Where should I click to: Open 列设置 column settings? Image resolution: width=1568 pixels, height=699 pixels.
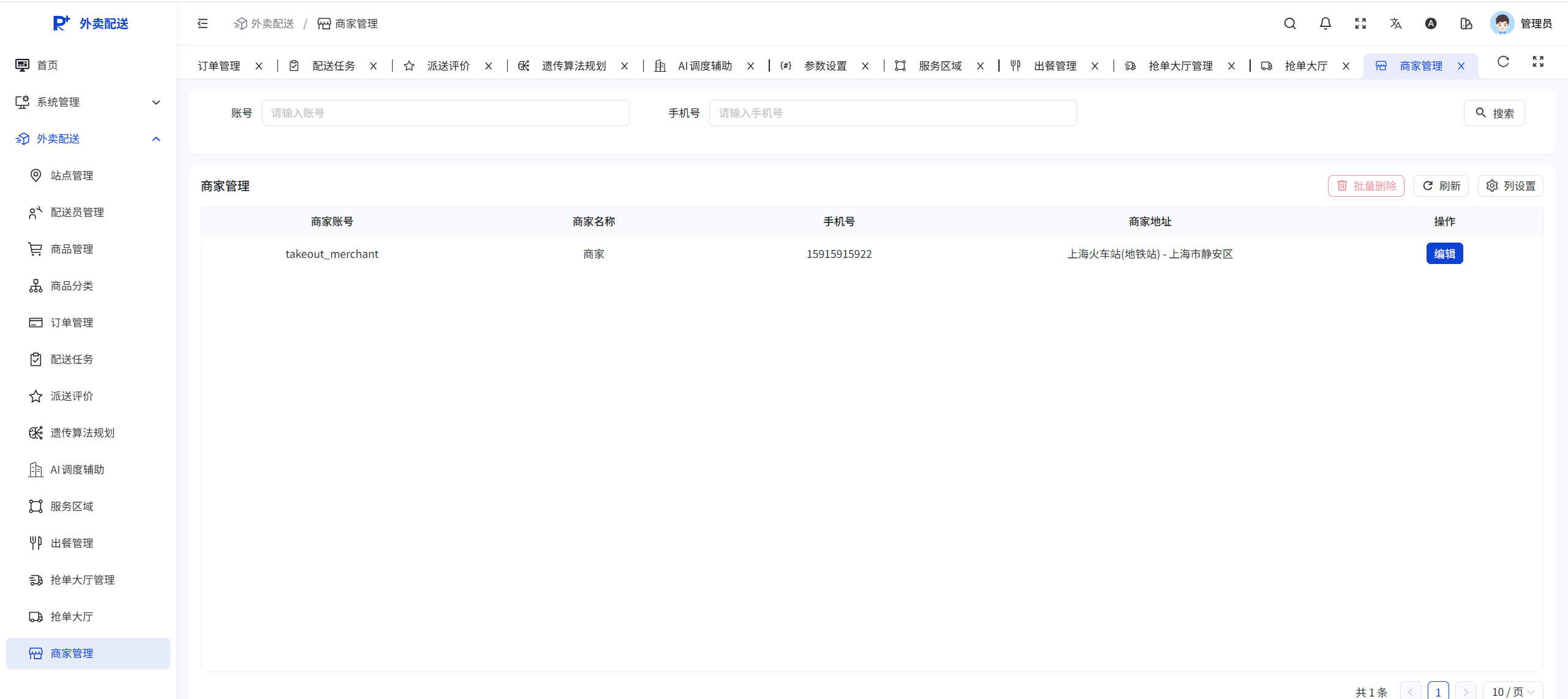[1510, 186]
